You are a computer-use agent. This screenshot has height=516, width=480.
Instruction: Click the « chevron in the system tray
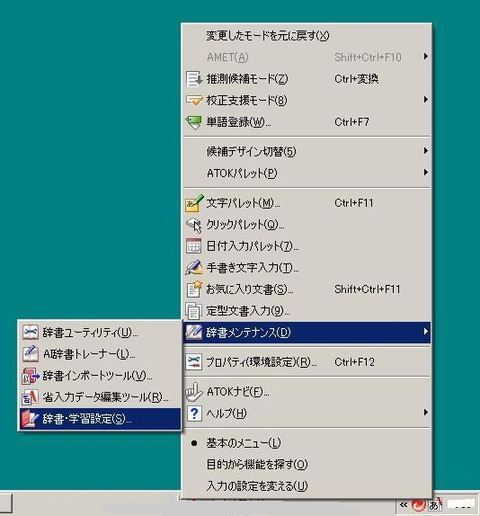click(404, 505)
